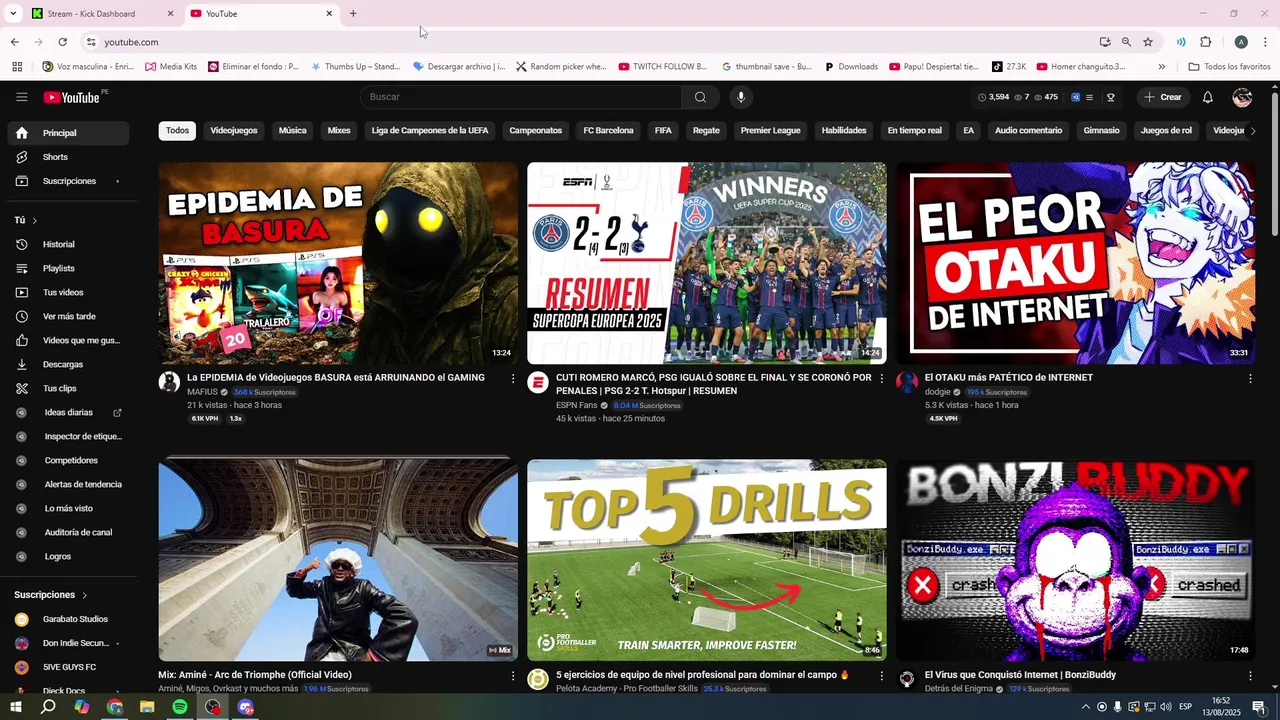Open Ver más tarde in the sidebar
Image resolution: width=1280 pixels, height=720 pixels.
(x=68, y=316)
